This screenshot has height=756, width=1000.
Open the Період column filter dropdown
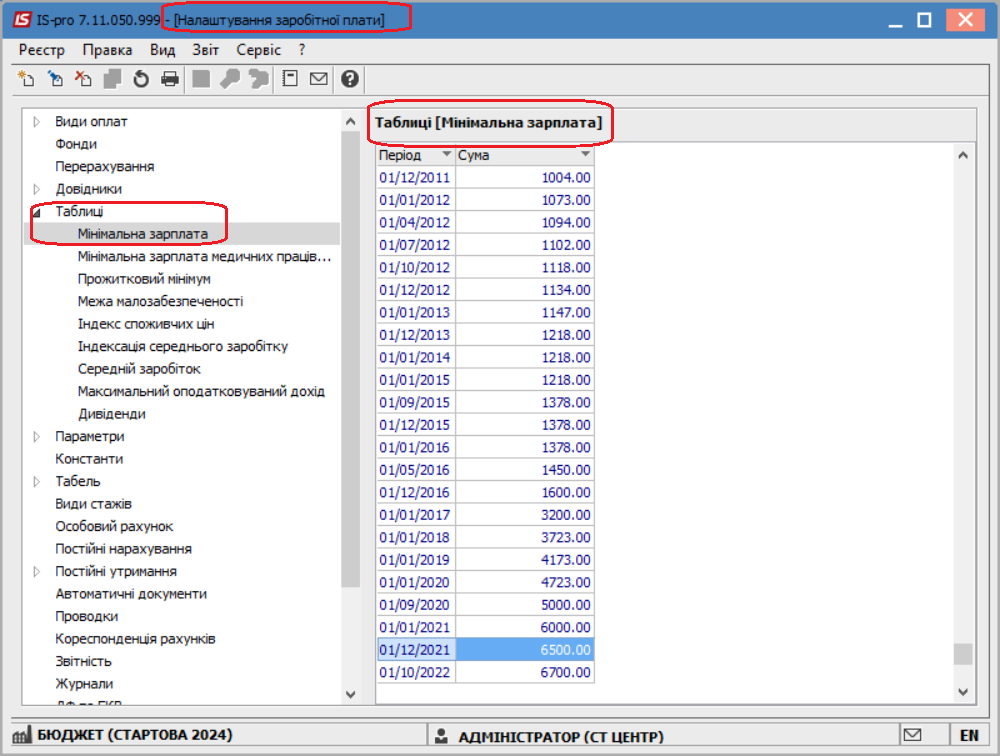click(x=446, y=154)
